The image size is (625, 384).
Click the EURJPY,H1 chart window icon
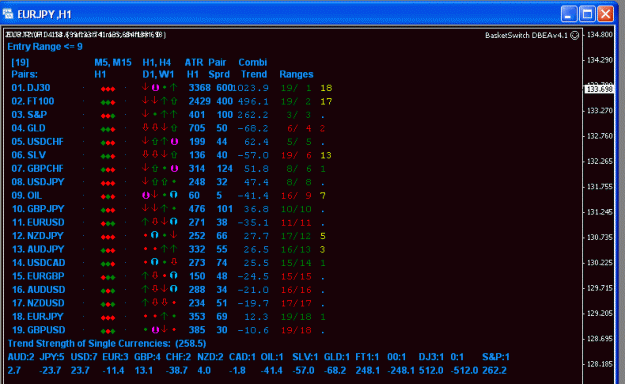tap(8, 14)
